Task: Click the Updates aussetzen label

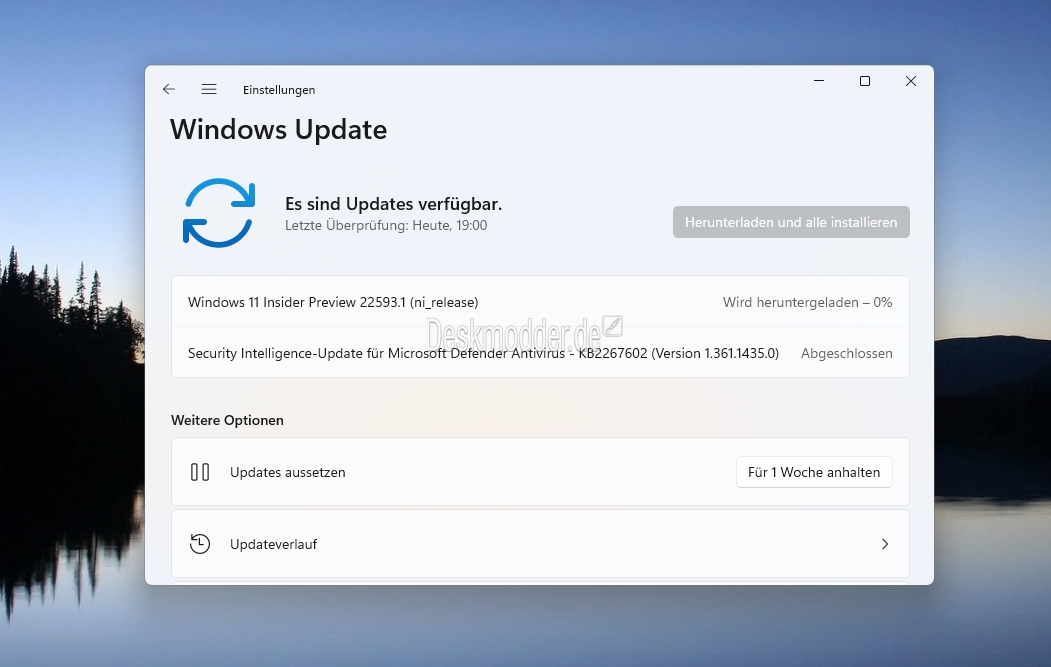Action: tap(288, 472)
